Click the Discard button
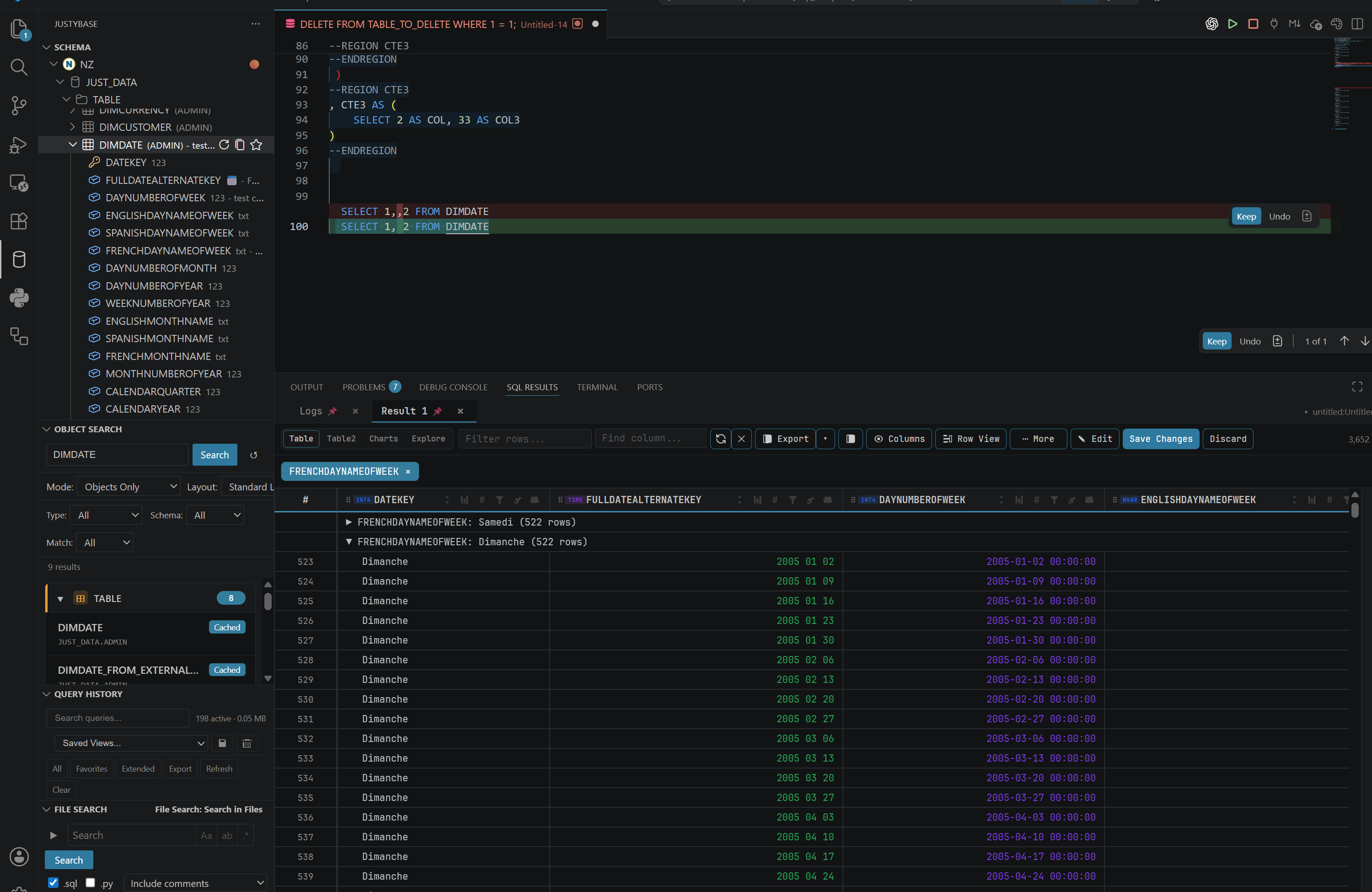This screenshot has height=892, width=1372. pyautogui.click(x=1228, y=439)
